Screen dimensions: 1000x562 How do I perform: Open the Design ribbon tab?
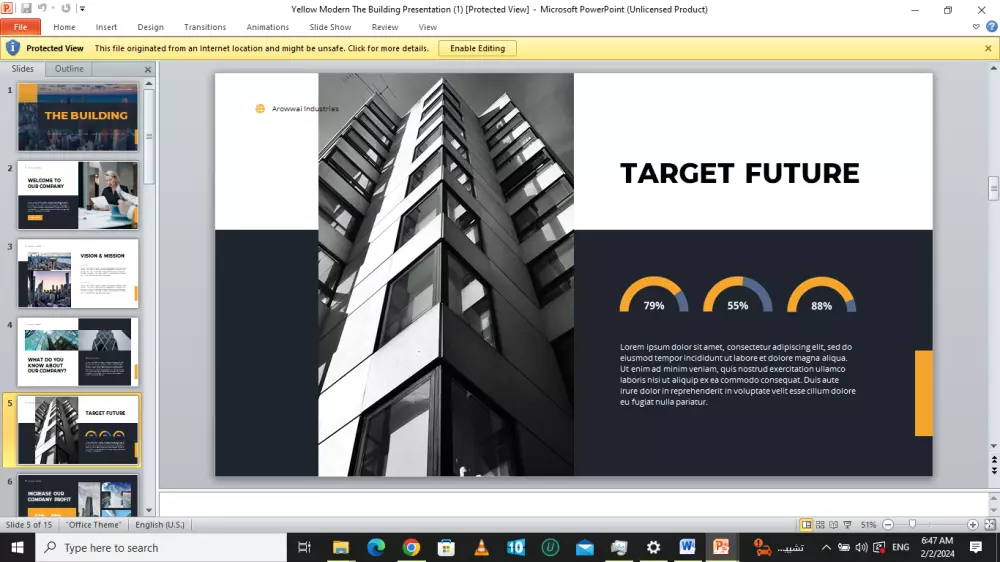click(x=151, y=27)
